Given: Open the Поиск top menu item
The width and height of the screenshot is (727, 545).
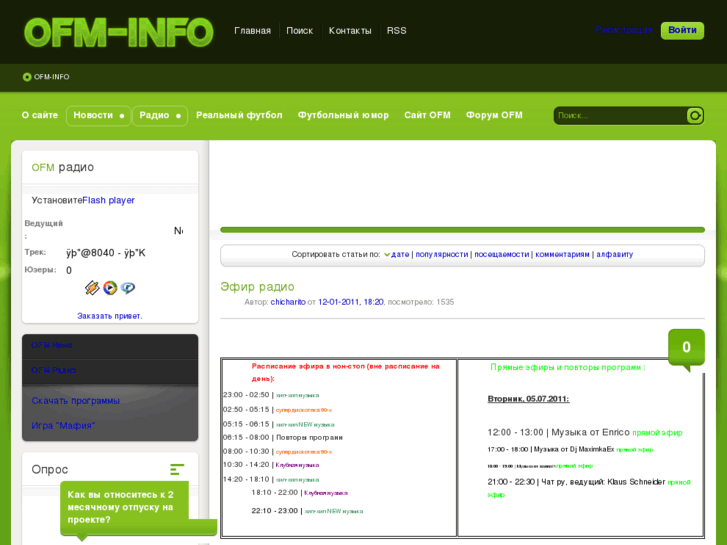Looking at the screenshot, I should 300,31.
